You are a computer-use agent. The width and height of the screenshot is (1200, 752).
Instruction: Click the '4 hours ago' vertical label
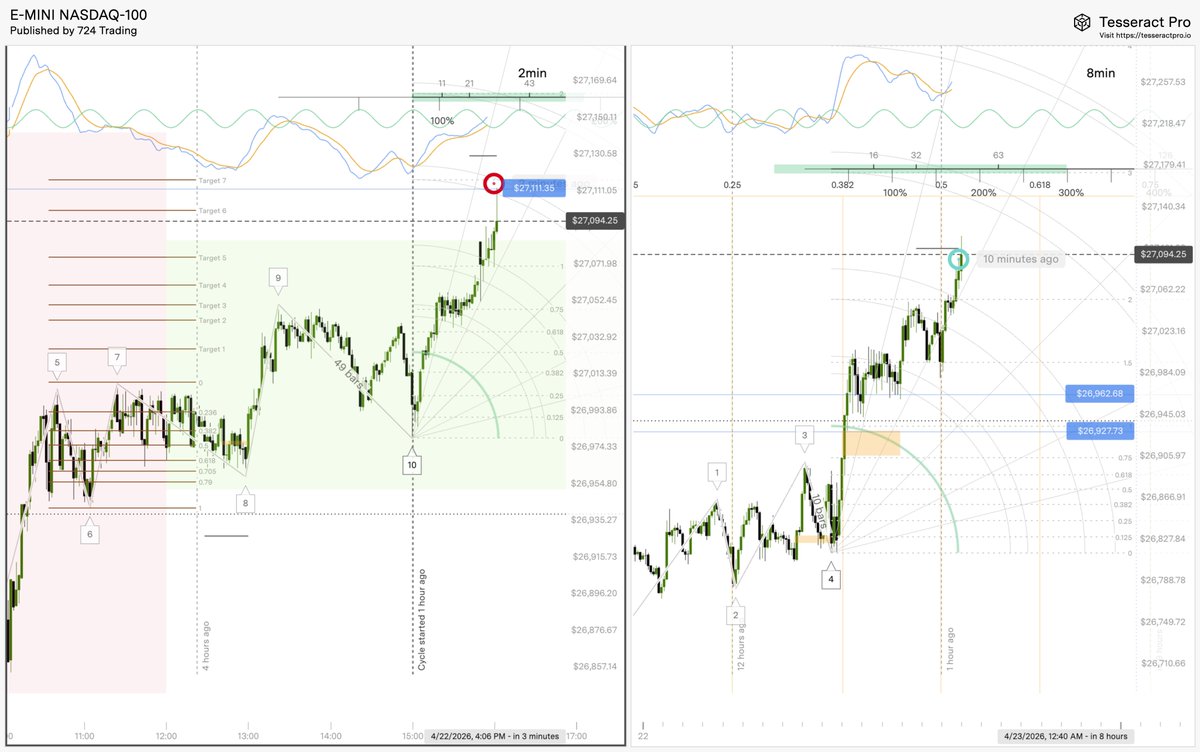tap(206, 645)
